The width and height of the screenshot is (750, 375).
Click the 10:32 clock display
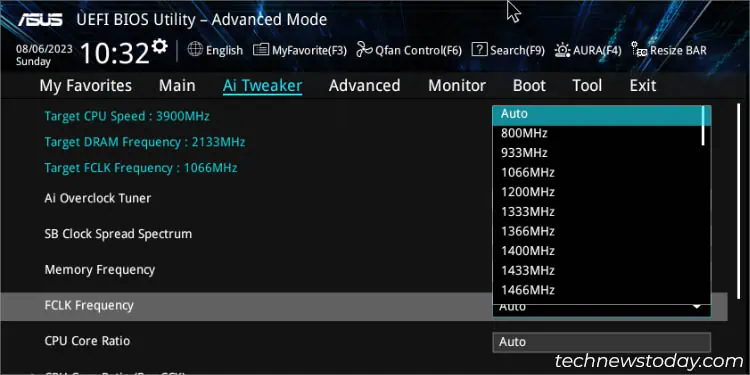tap(115, 53)
